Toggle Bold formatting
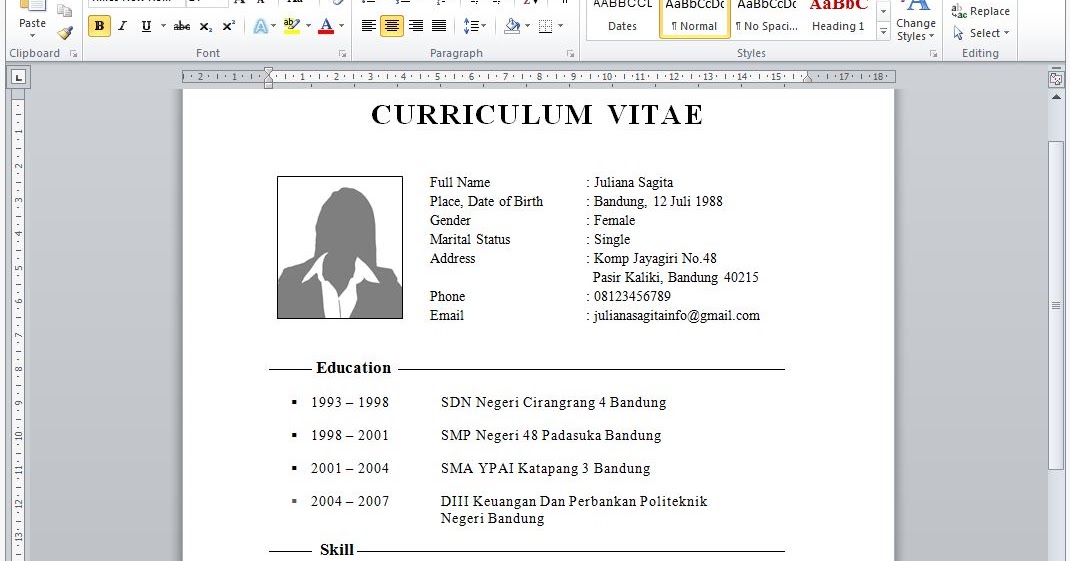 coord(99,26)
